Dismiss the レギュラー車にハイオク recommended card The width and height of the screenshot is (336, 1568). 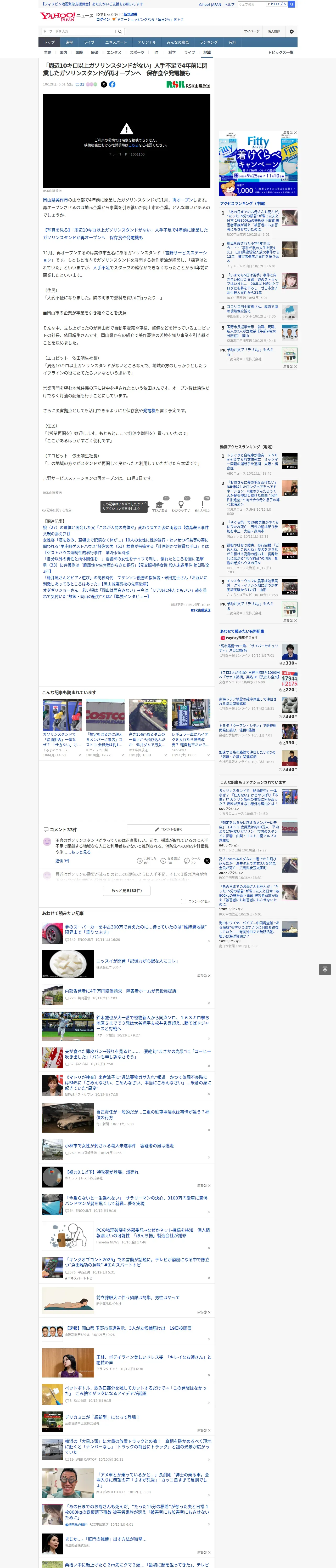coord(209,756)
